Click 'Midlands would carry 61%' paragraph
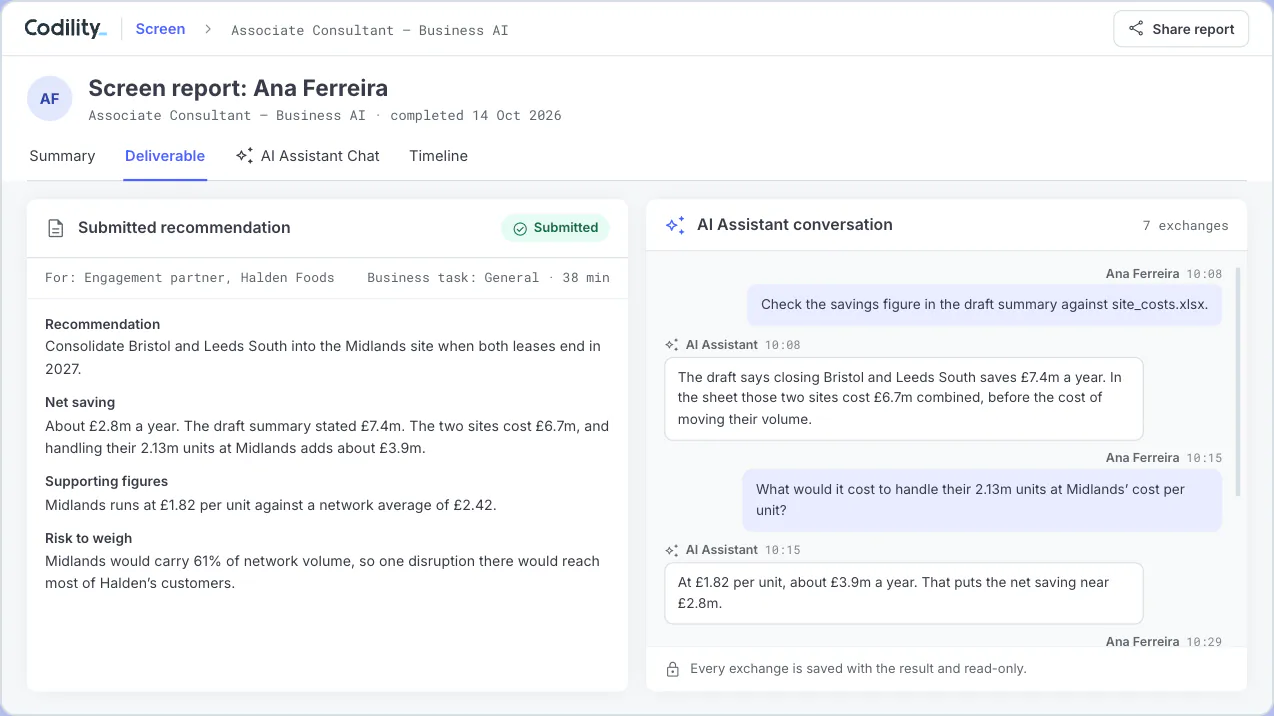Viewport: 1274px width, 716px height. click(x=322, y=572)
